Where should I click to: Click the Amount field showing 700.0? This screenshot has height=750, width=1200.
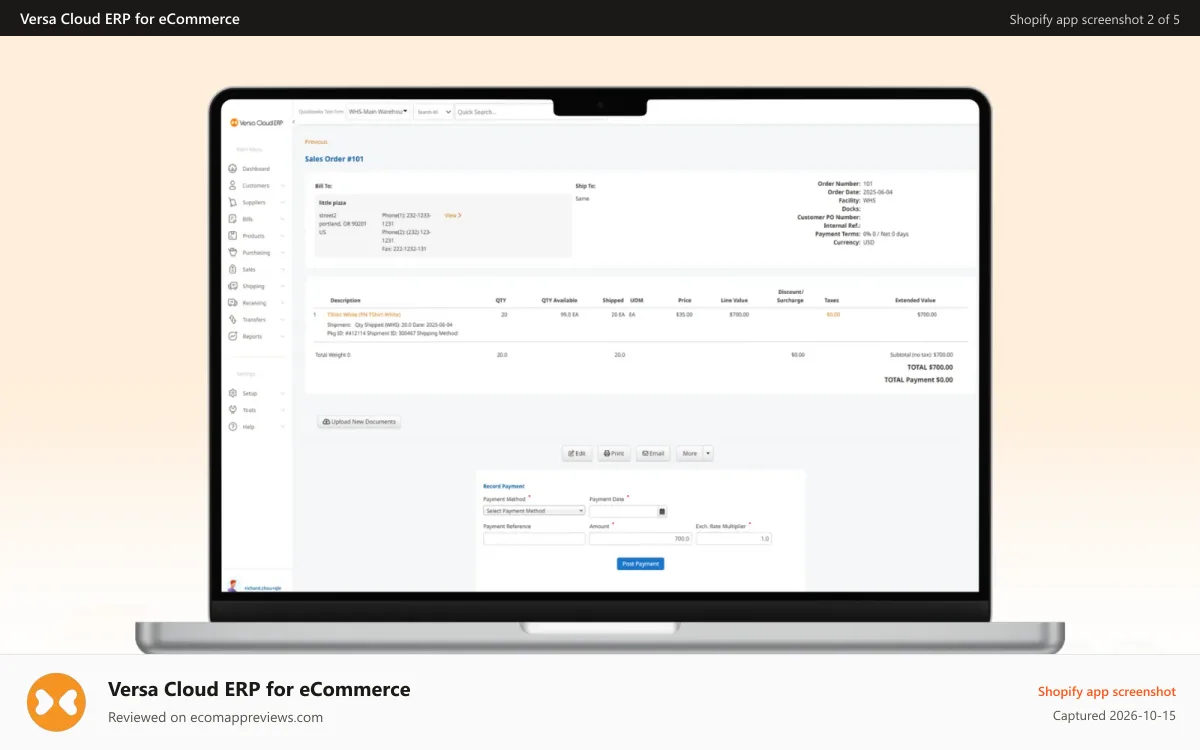coord(640,538)
